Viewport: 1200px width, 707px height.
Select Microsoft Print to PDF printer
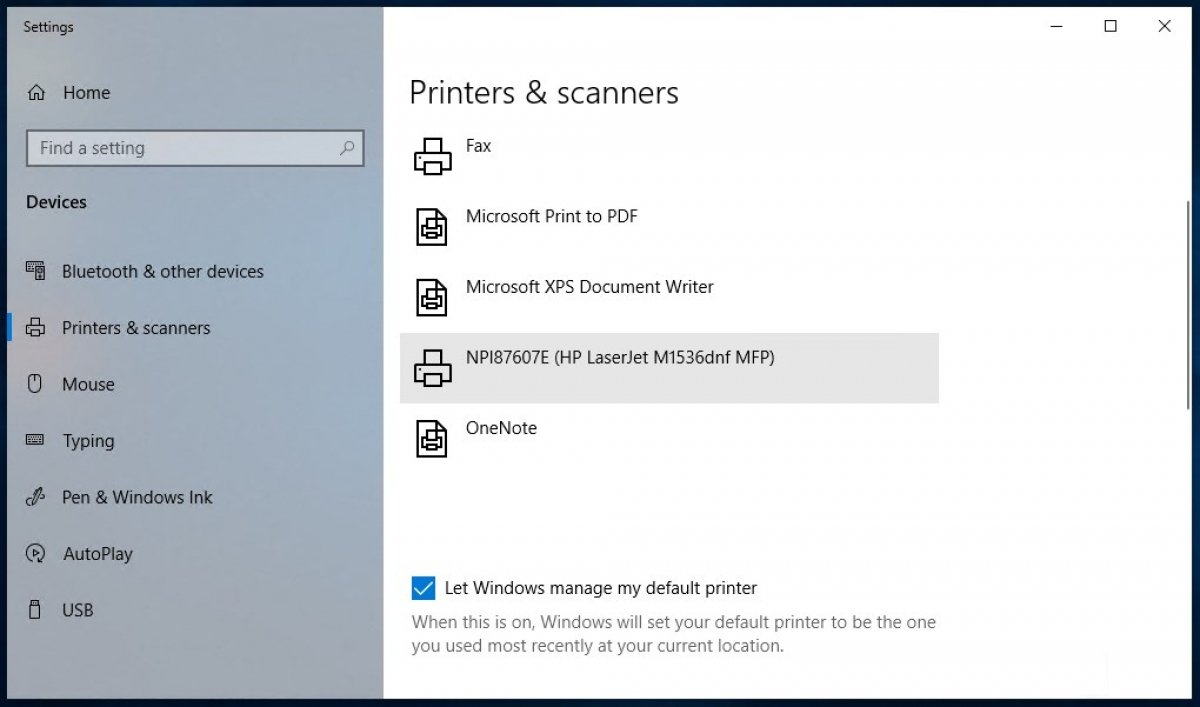(669, 227)
